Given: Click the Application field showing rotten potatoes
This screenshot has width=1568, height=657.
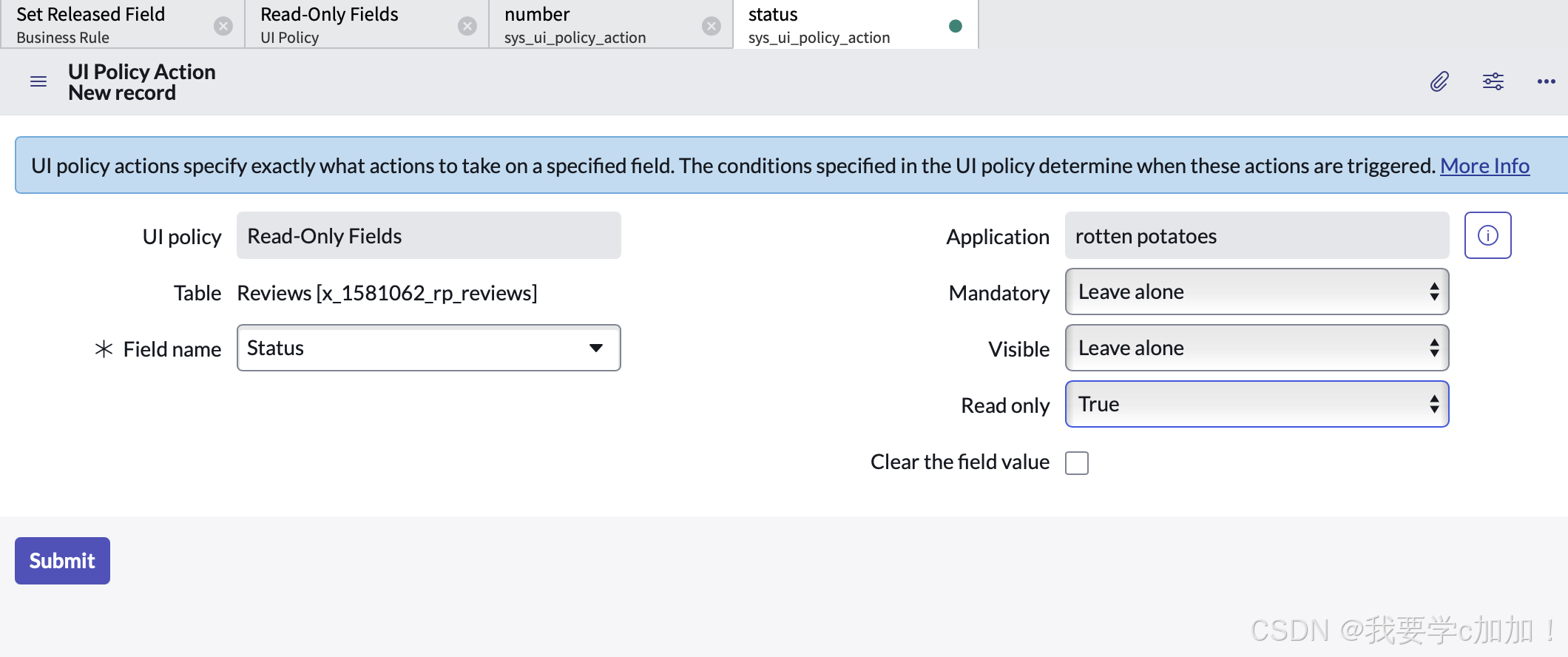Looking at the screenshot, I should point(1256,235).
